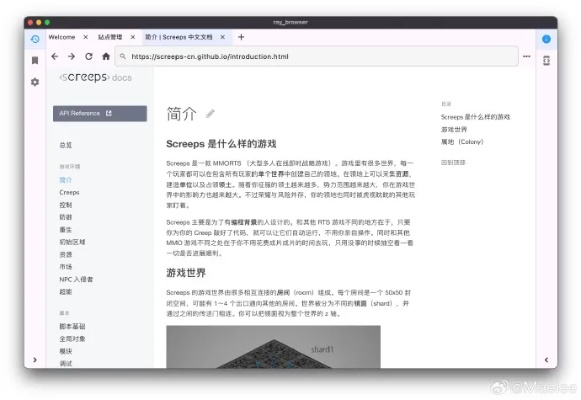Image resolution: width=581 pixels, height=400 pixels.
Task: Open Creeps in the docs sidebar
Action: point(69,193)
